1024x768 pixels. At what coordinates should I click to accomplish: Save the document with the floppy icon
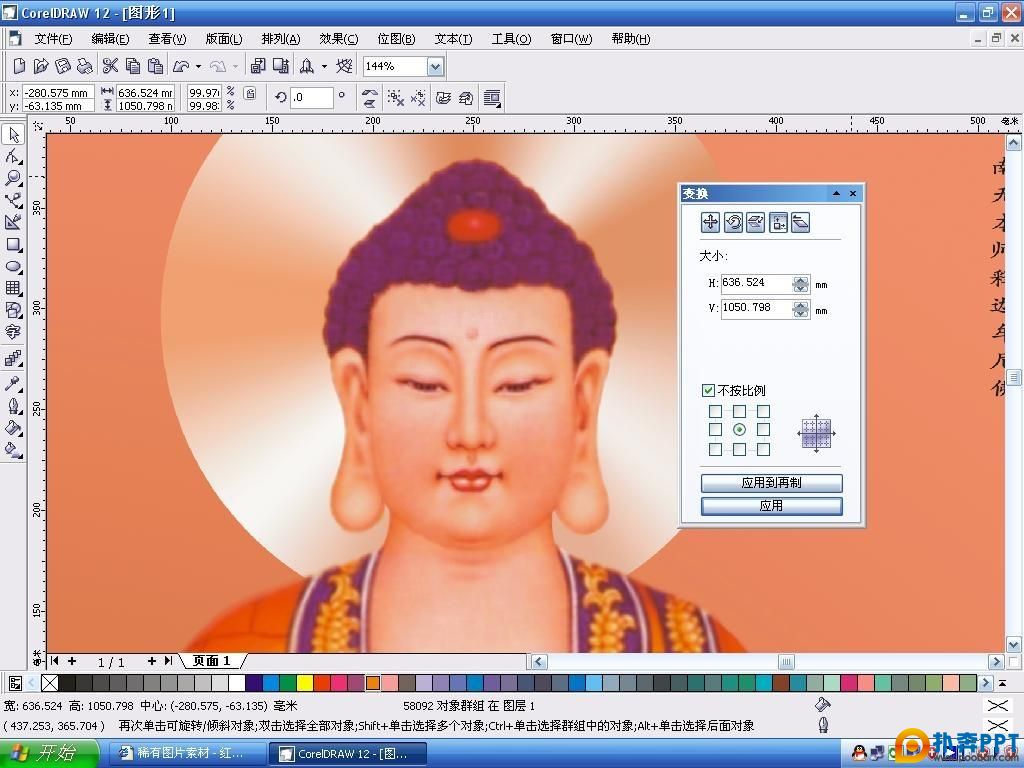tap(63, 66)
